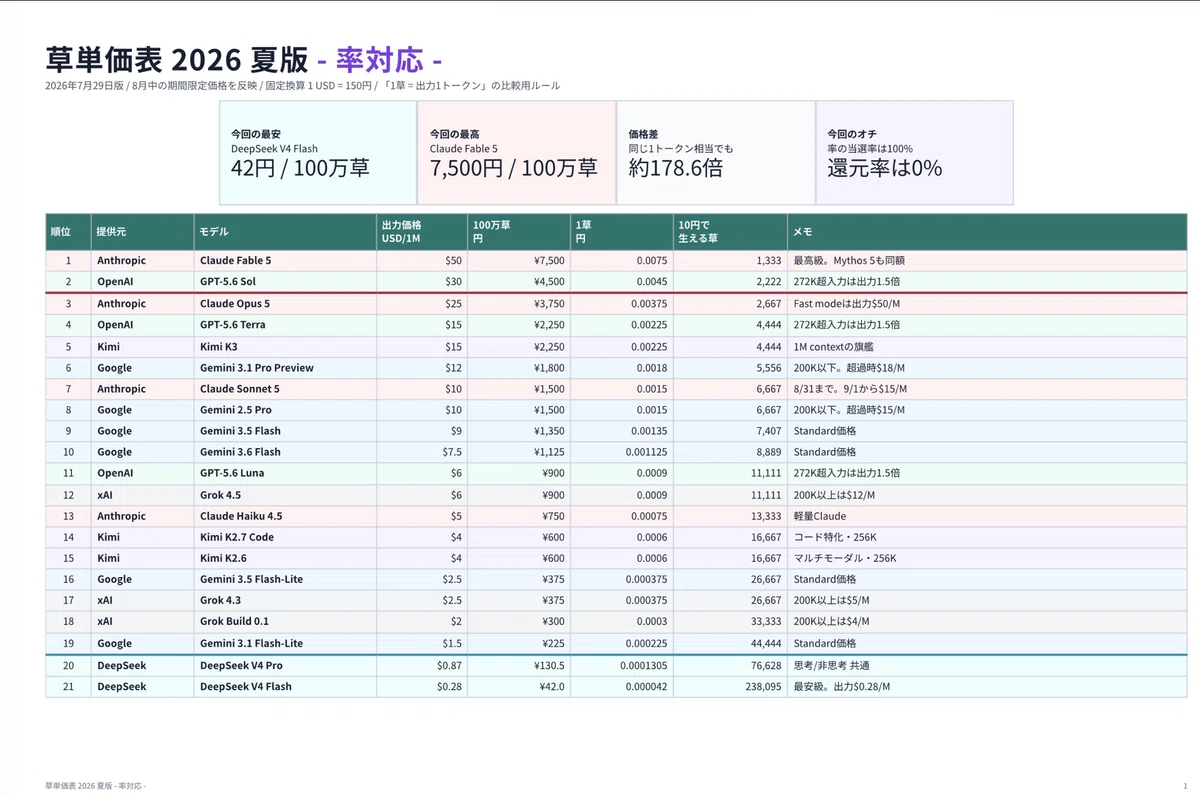Image resolution: width=1200 pixels, height=795 pixels.
Task: Click the メモ column header
Action: (987, 231)
